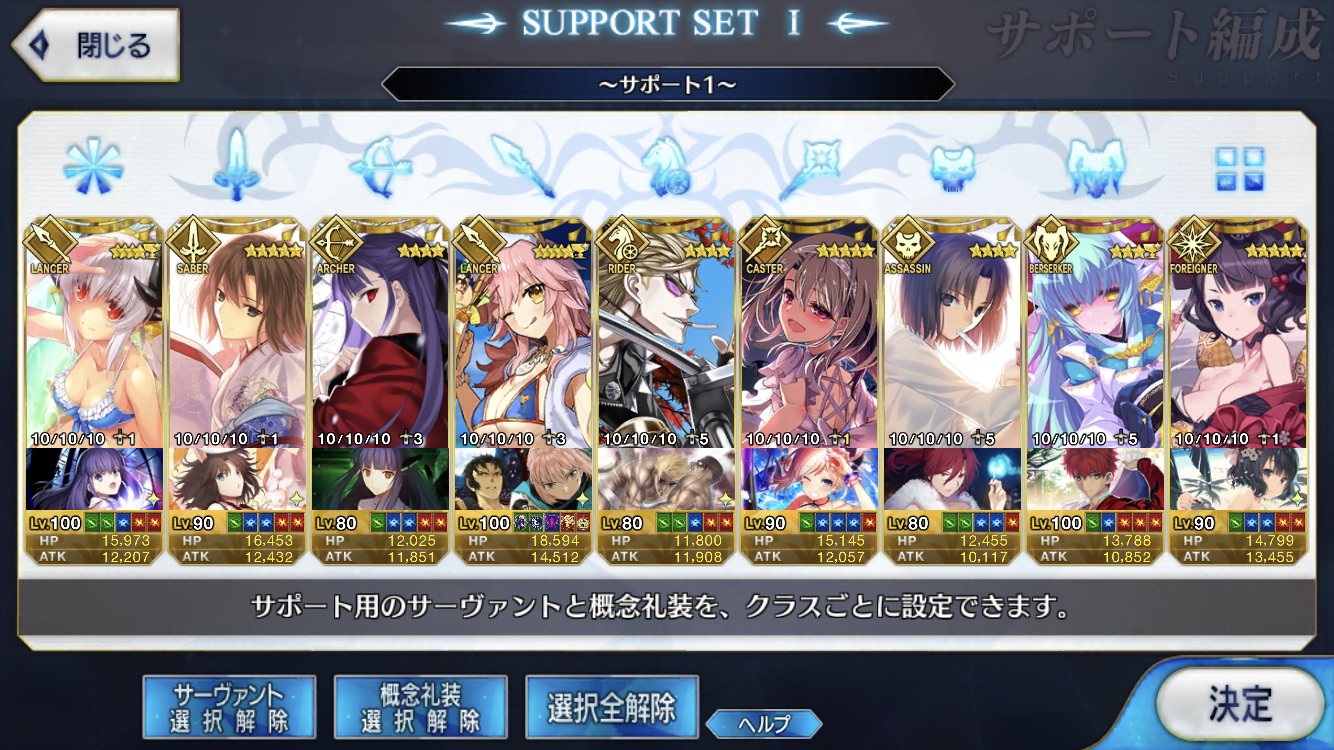Image resolution: width=1334 pixels, height=750 pixels.
Task: Select the Berserker class beast icon
Action: click(1096, 166)
